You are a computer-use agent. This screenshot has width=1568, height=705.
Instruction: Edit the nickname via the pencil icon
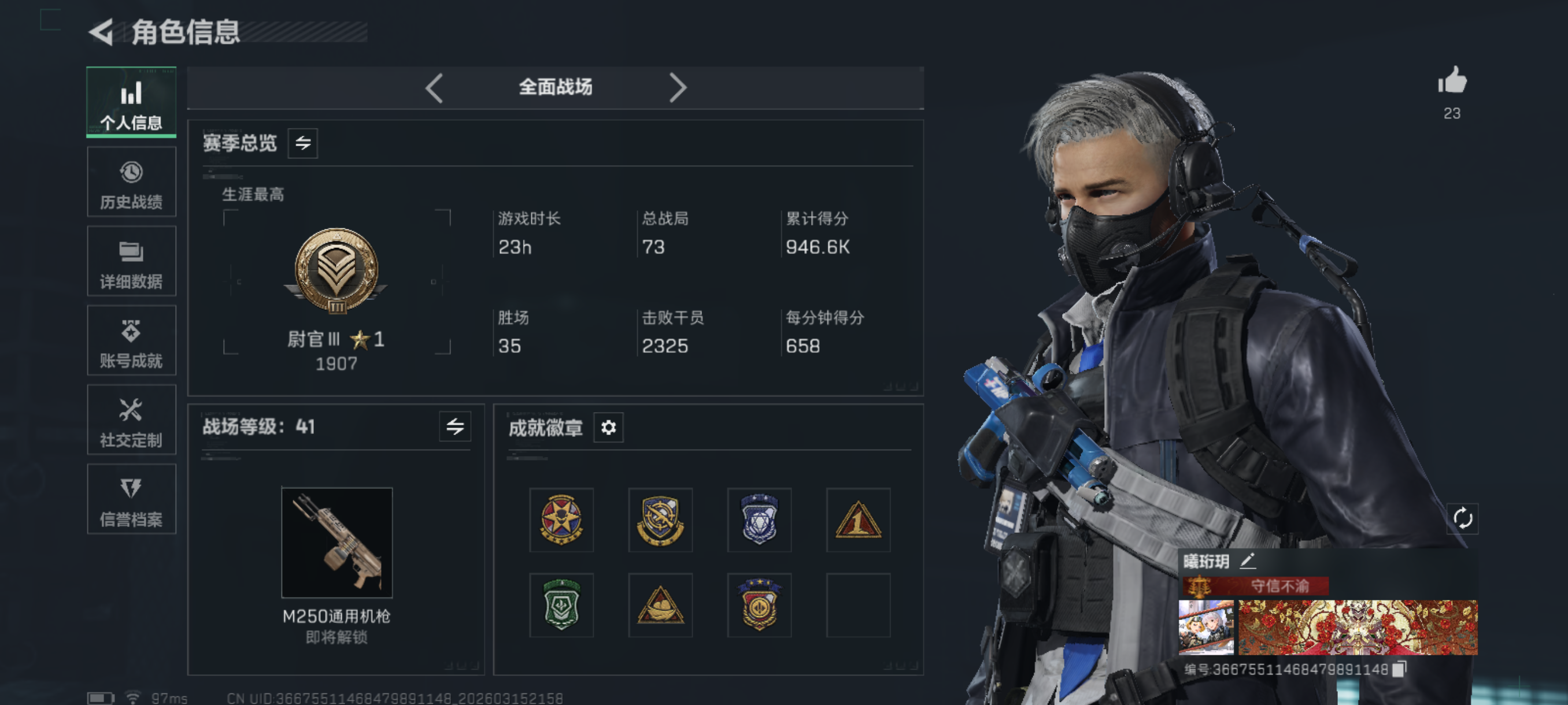1248,561
